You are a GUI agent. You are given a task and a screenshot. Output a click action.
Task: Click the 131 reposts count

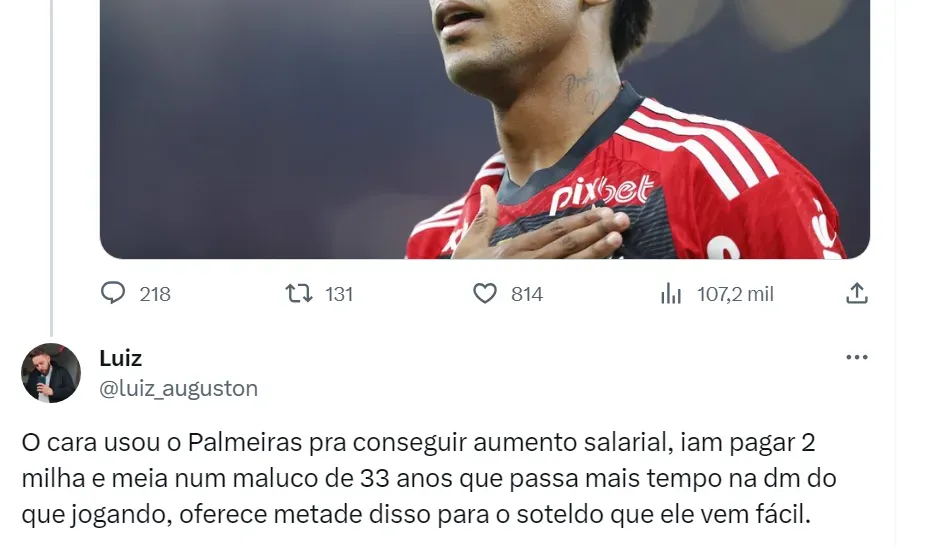pyautogui.click(x=339, y=294)
